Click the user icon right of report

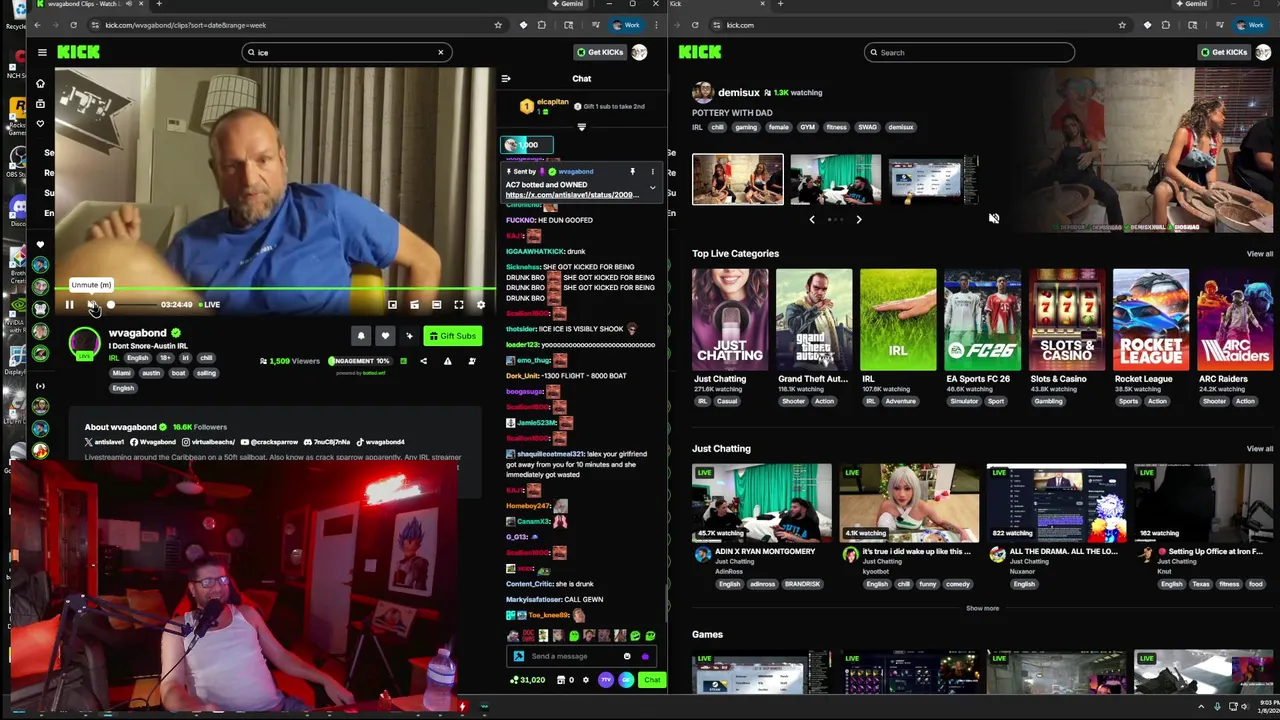point(472,361)
